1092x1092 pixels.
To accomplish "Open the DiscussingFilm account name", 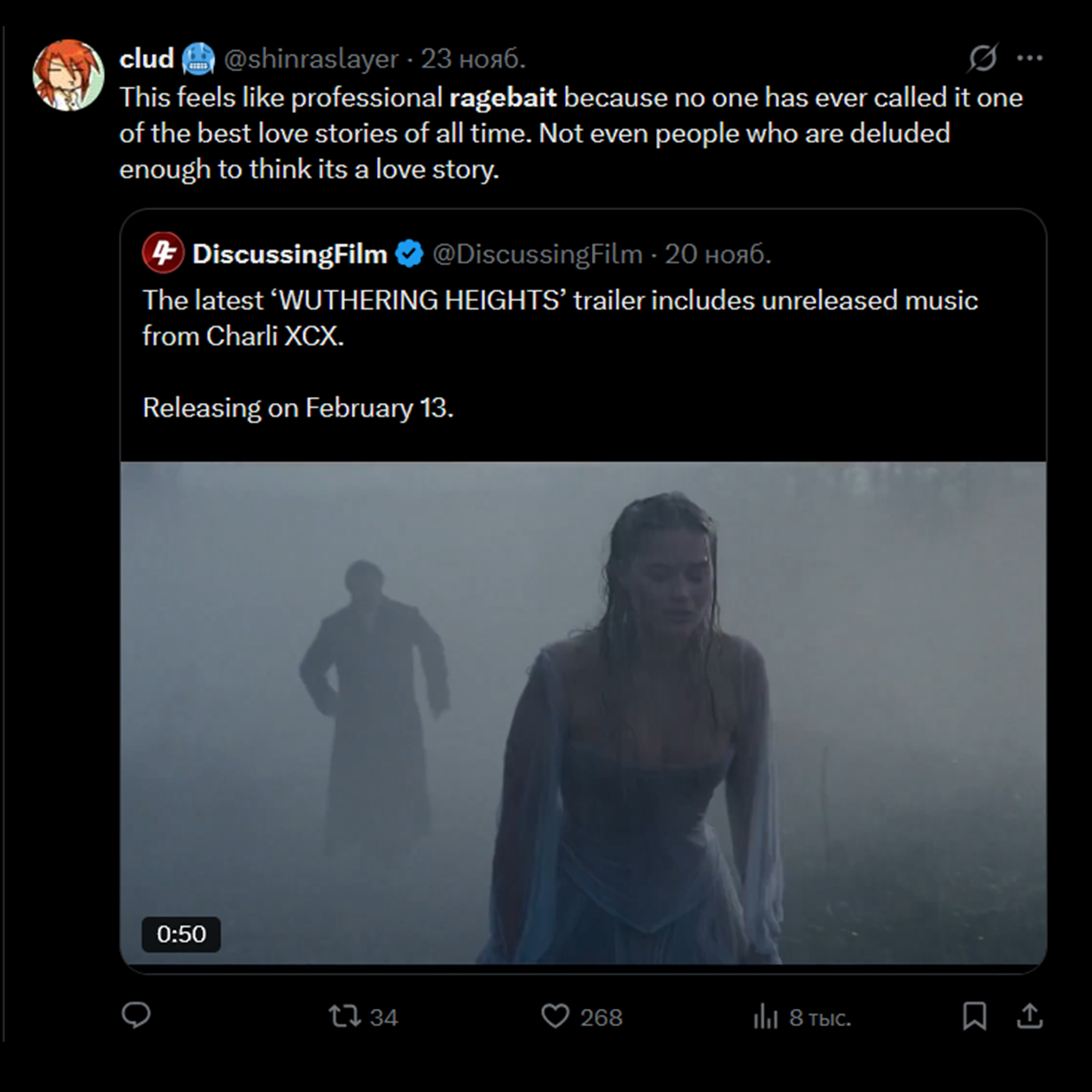I will tap(289, 254).
